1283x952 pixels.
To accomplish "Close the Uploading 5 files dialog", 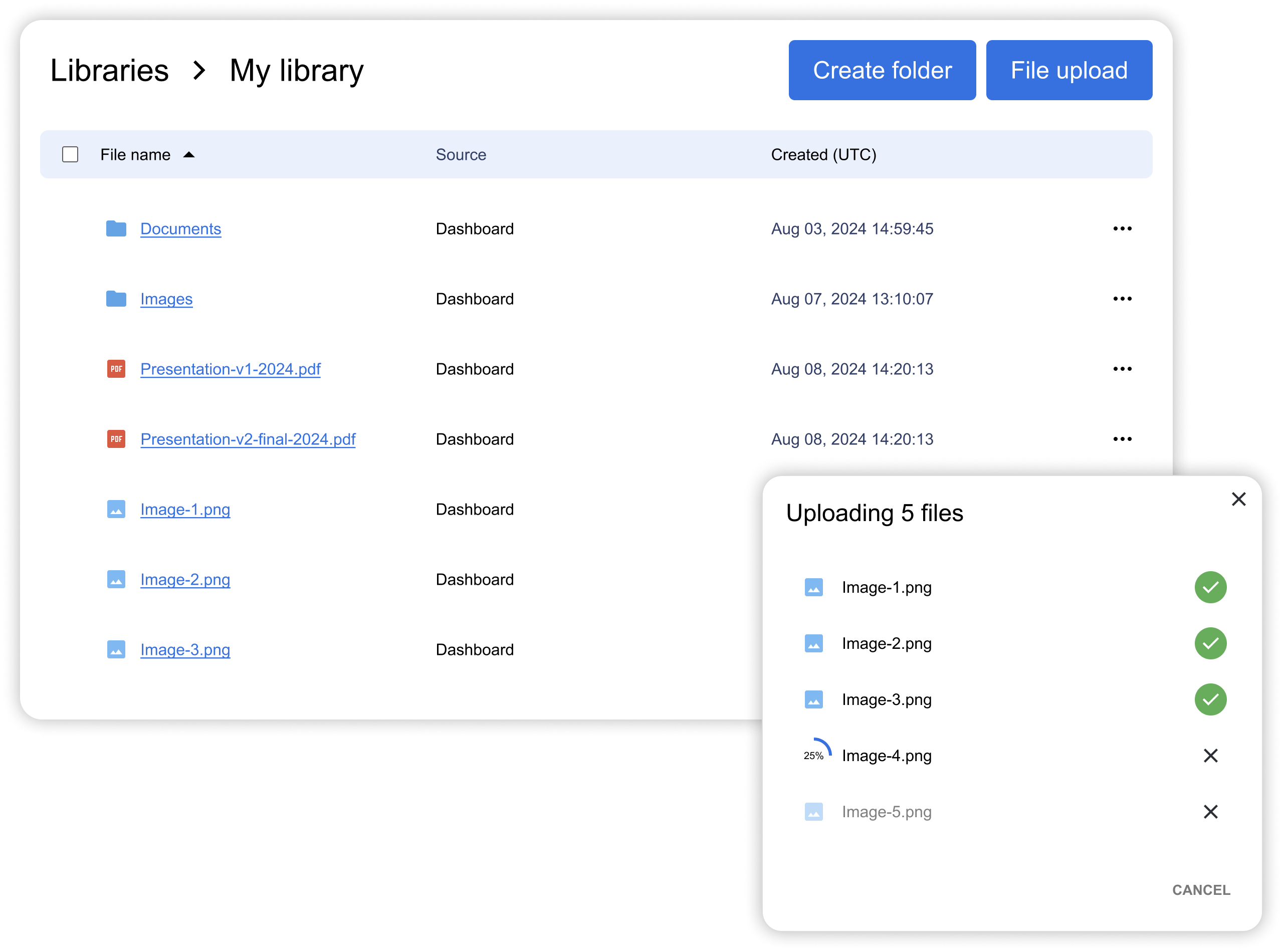I will pyautogui.click(x=1238, y=499).
